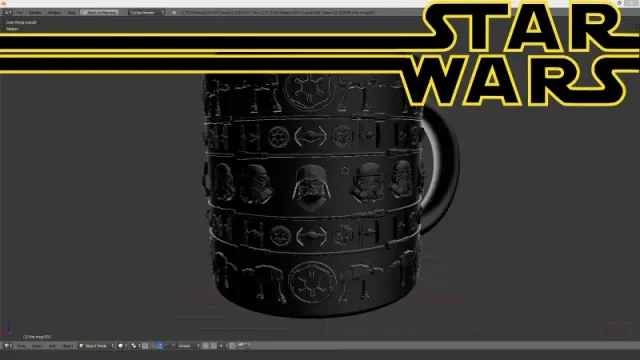Screen dimensions: 640x360
Task: Open the Cycles Render engine dropdown
Action: [x=147, y=13]
